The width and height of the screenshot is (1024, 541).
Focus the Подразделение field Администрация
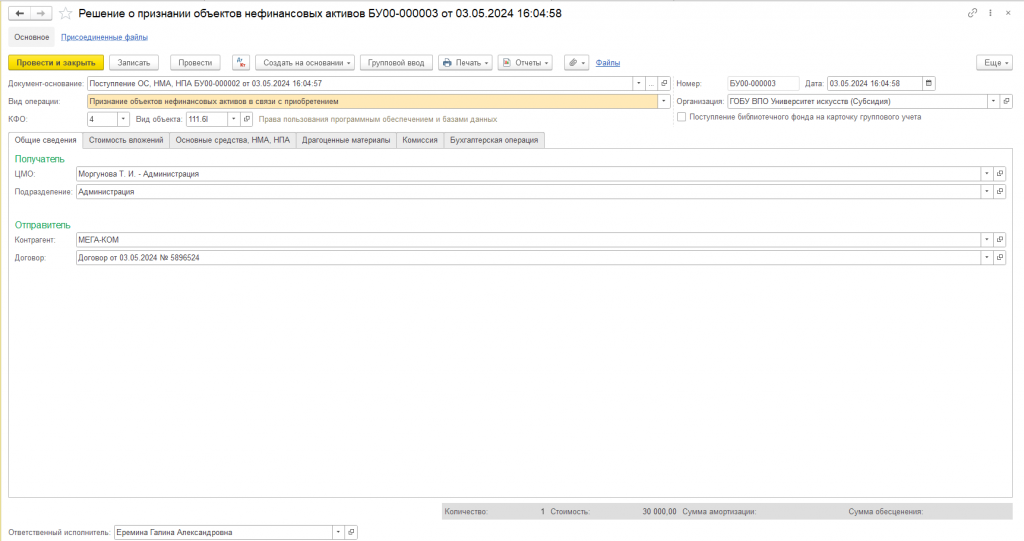click(528, 191)
